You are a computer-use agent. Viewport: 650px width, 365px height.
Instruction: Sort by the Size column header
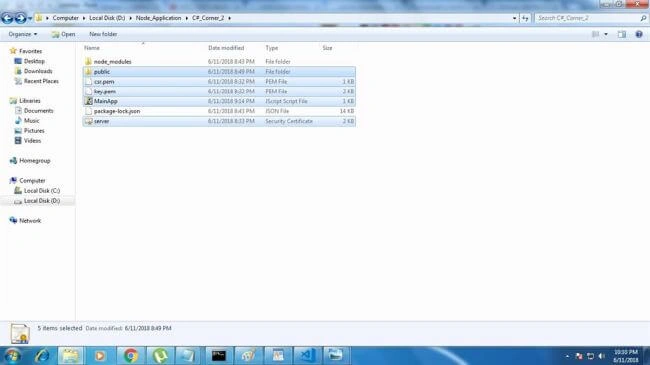point(327,48)
